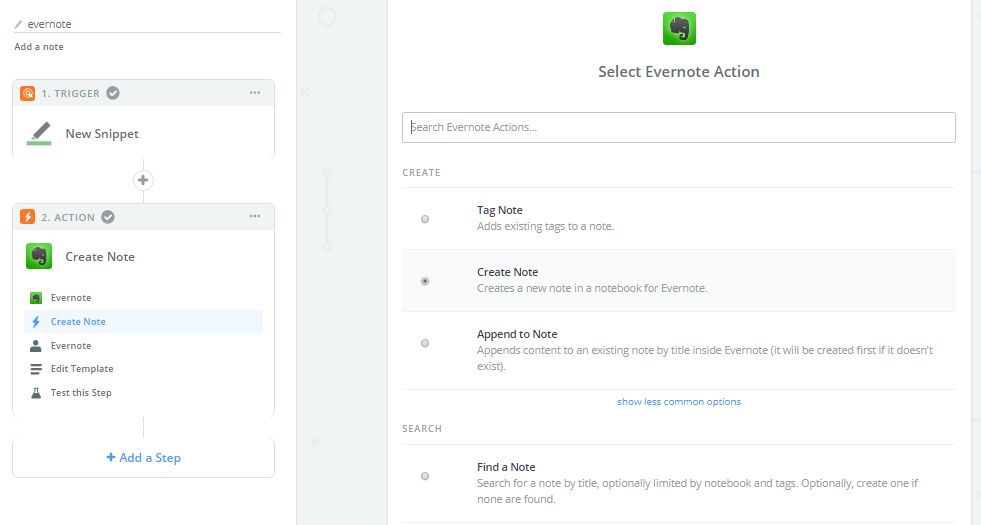
Task: Click 'Adds existing tags to a note.' description
Action: tap(546, 227)
